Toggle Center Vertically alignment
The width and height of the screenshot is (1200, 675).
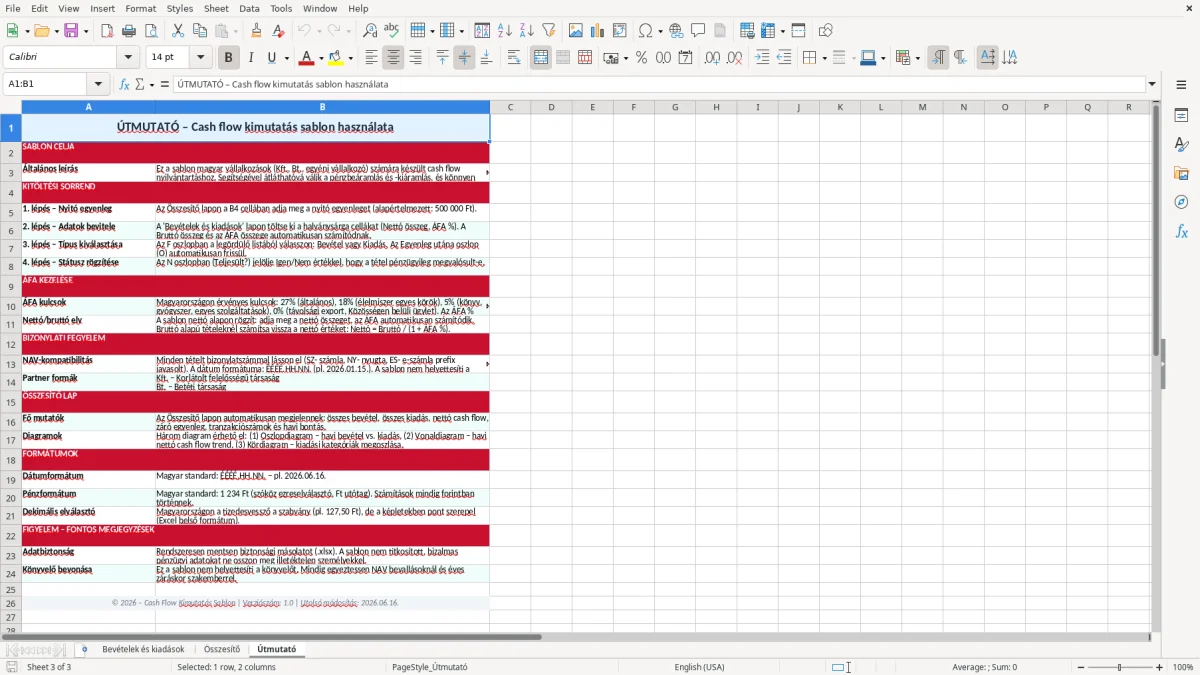point(464,58)
